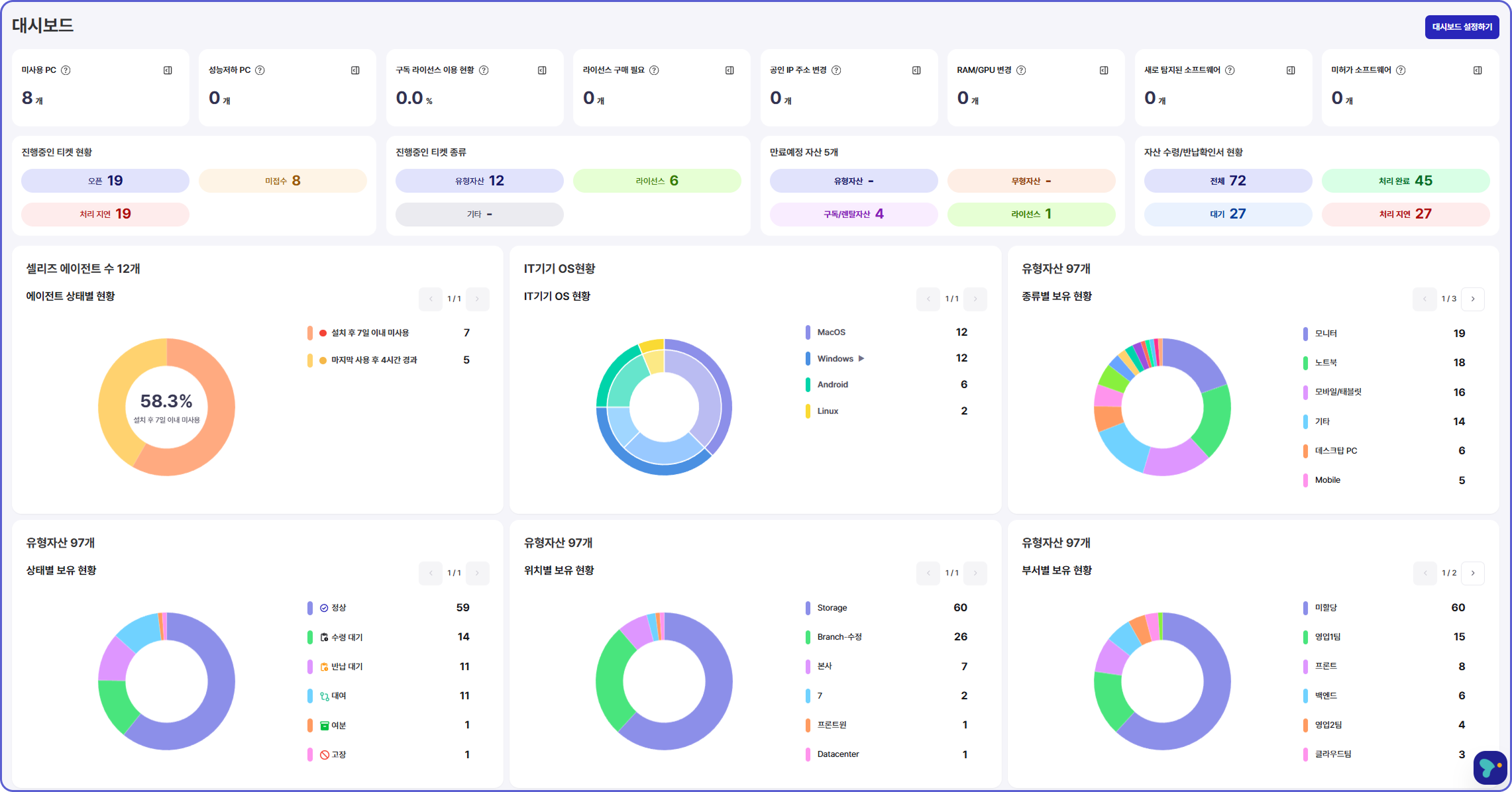This screenshot has width=1512, height=792.
Task: Select 모니터 legend entry in asset types
Action: click(x=1326, y=334)
